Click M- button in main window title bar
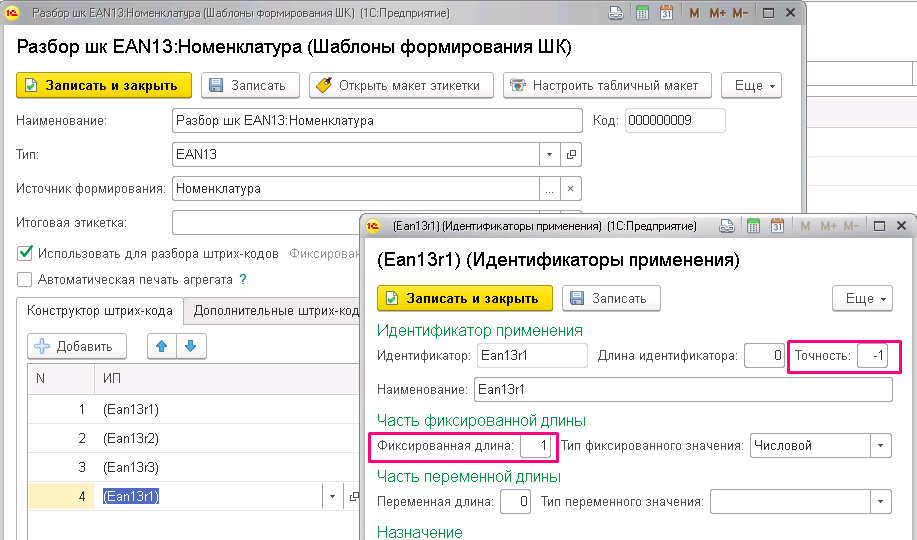The image size is (917, 540). [x=740, y=13]
